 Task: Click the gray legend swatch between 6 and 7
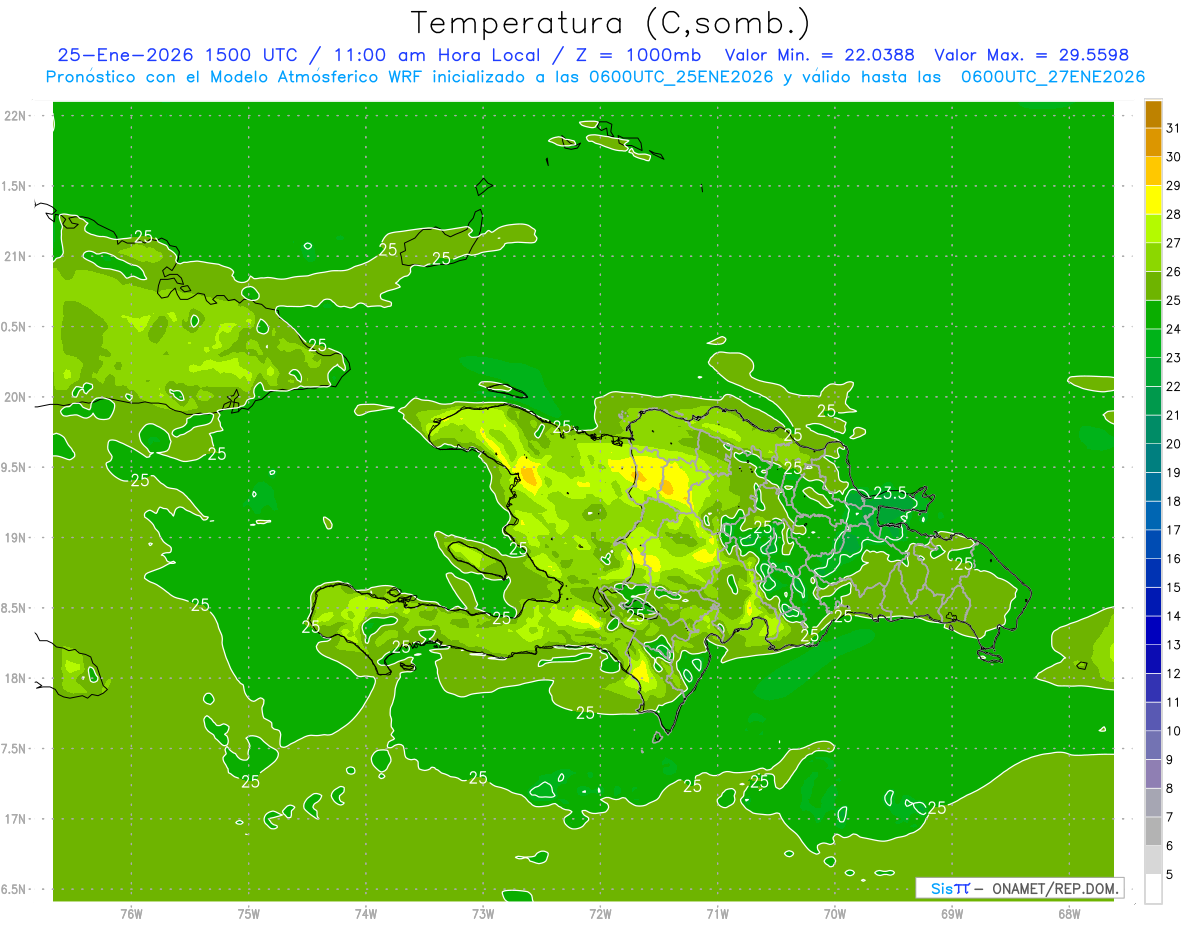coord(1153,831)
